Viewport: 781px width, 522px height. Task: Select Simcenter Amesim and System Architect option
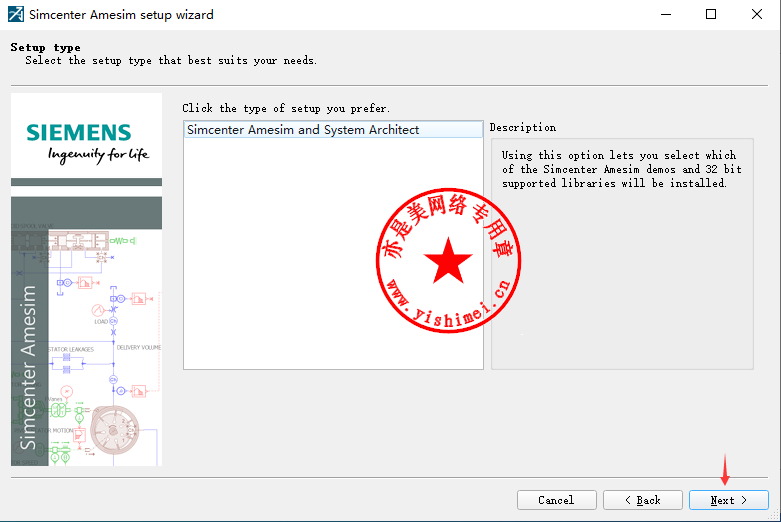[333, 130]
